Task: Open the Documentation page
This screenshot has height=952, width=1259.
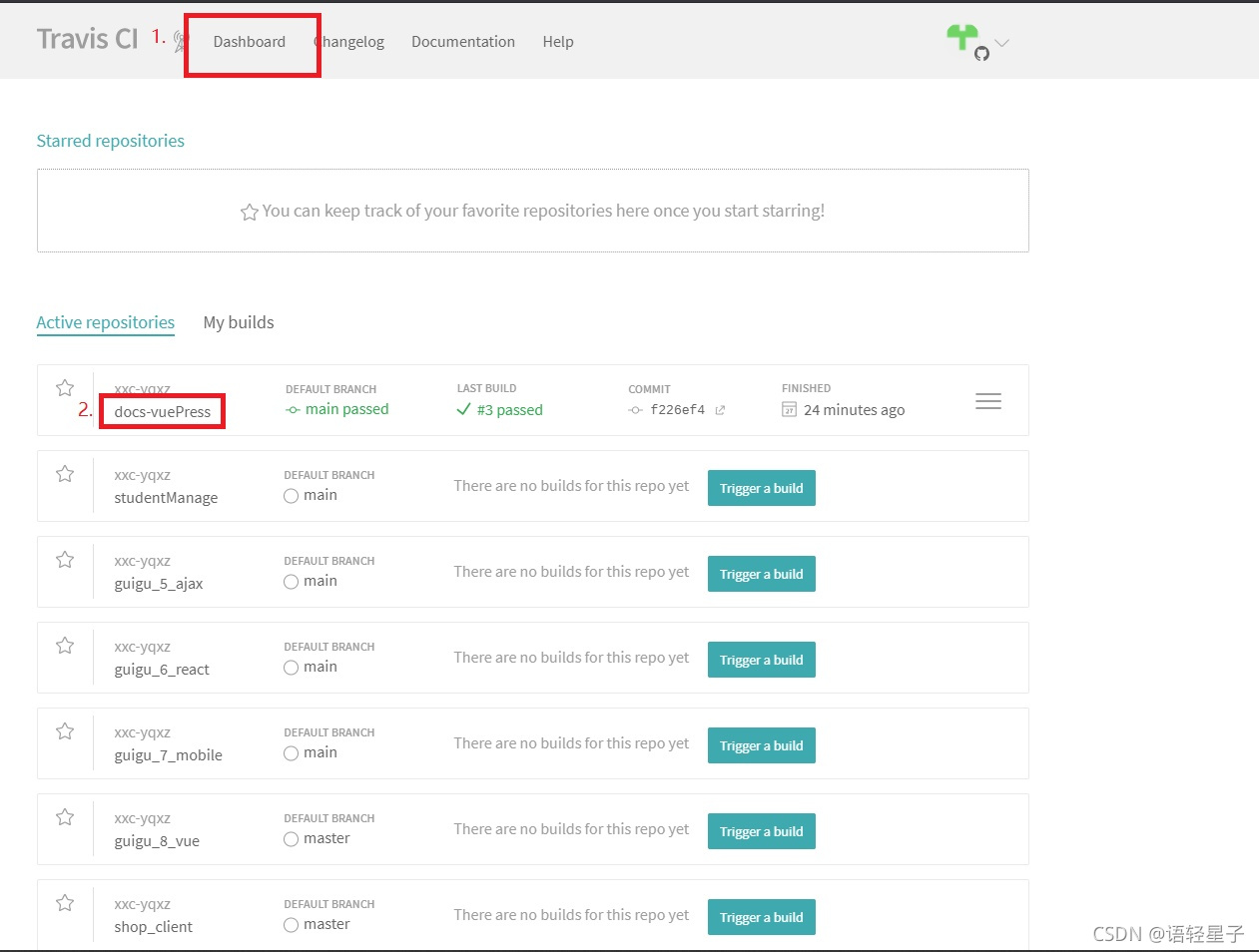Action: [x=463, y=42]
